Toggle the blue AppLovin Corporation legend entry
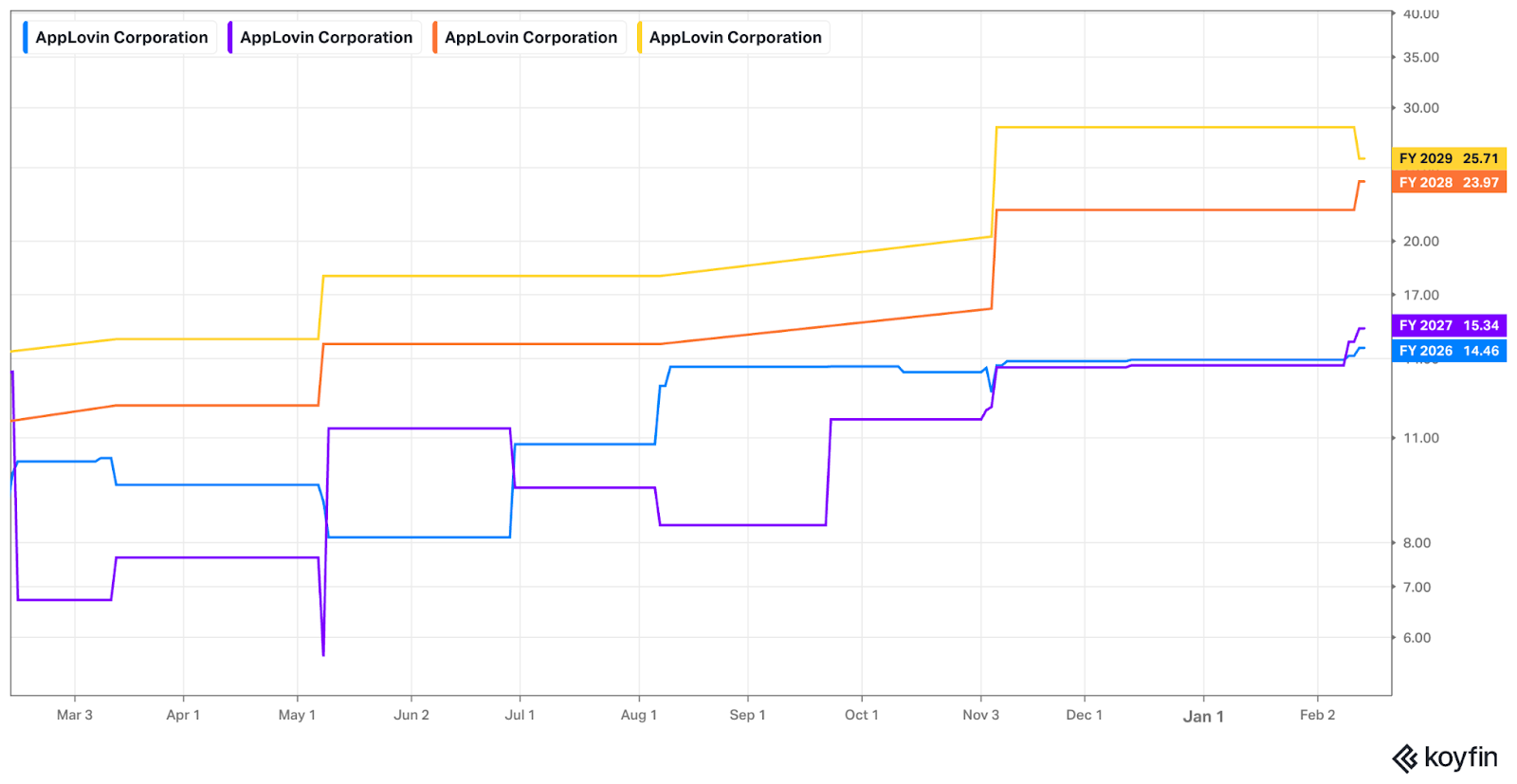Viewport: 1517px width, 784px height. click(x=120, y=38)
